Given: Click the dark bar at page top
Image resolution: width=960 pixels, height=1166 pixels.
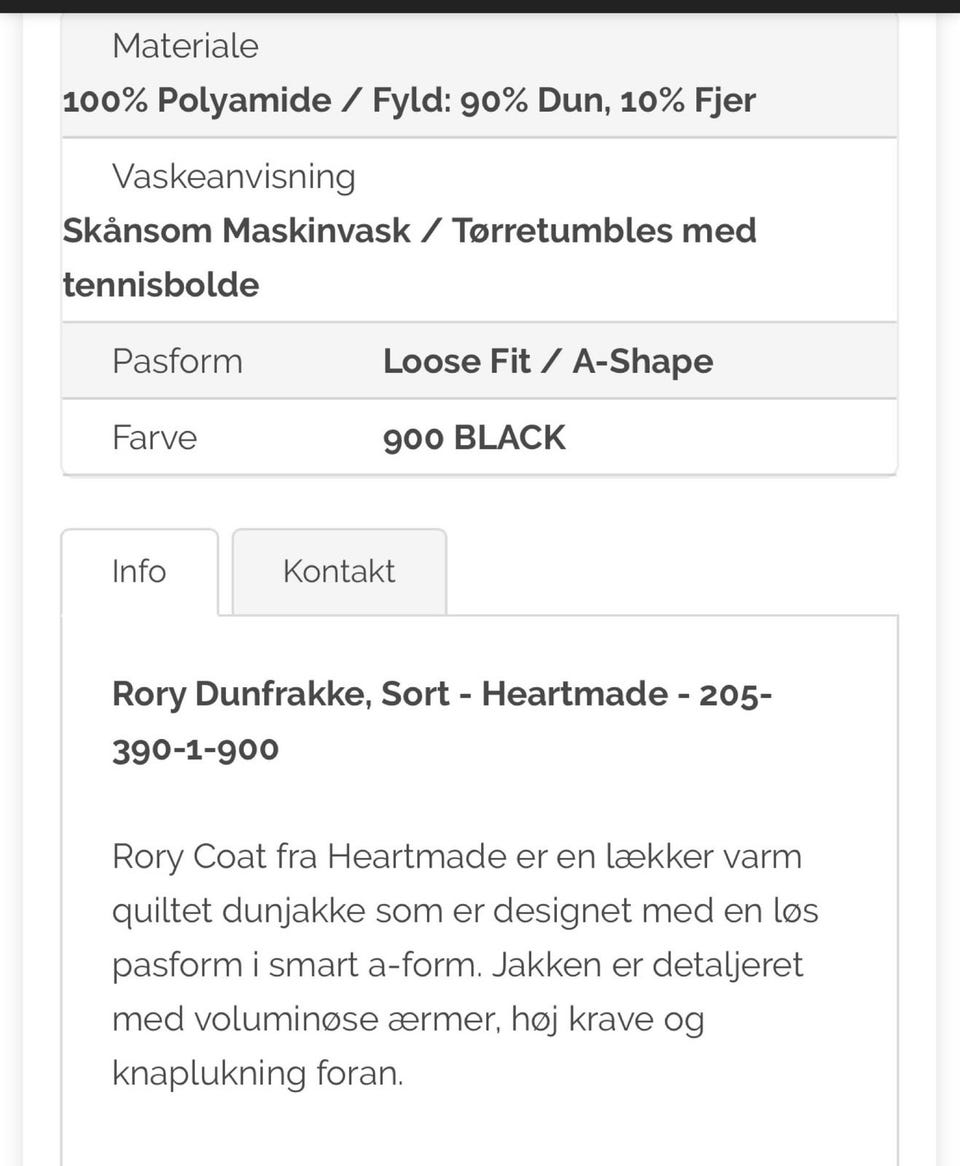Looking at the screenshot, I should click(x=480, y=6).
